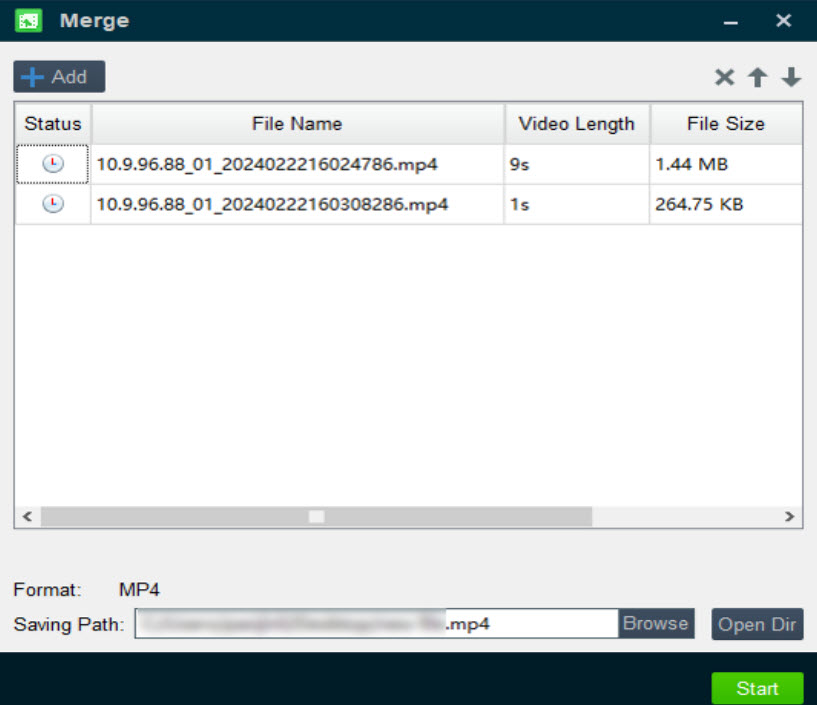The width and height of the screenshot is (817, 705).
Task: Sort by the File Size column header
Action: point(725,124)
